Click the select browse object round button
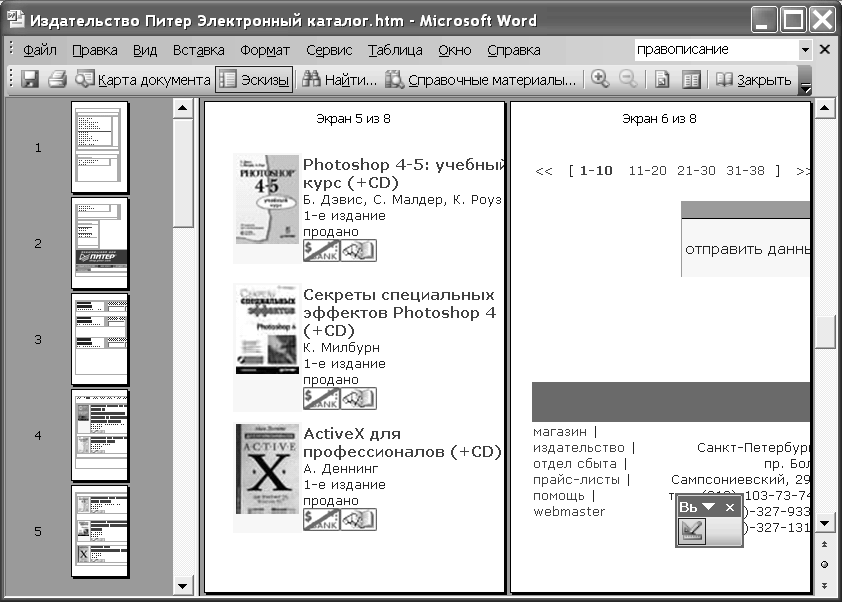Image resolution: width=842 pixels, height=602 pixels. tap(824, 564)
